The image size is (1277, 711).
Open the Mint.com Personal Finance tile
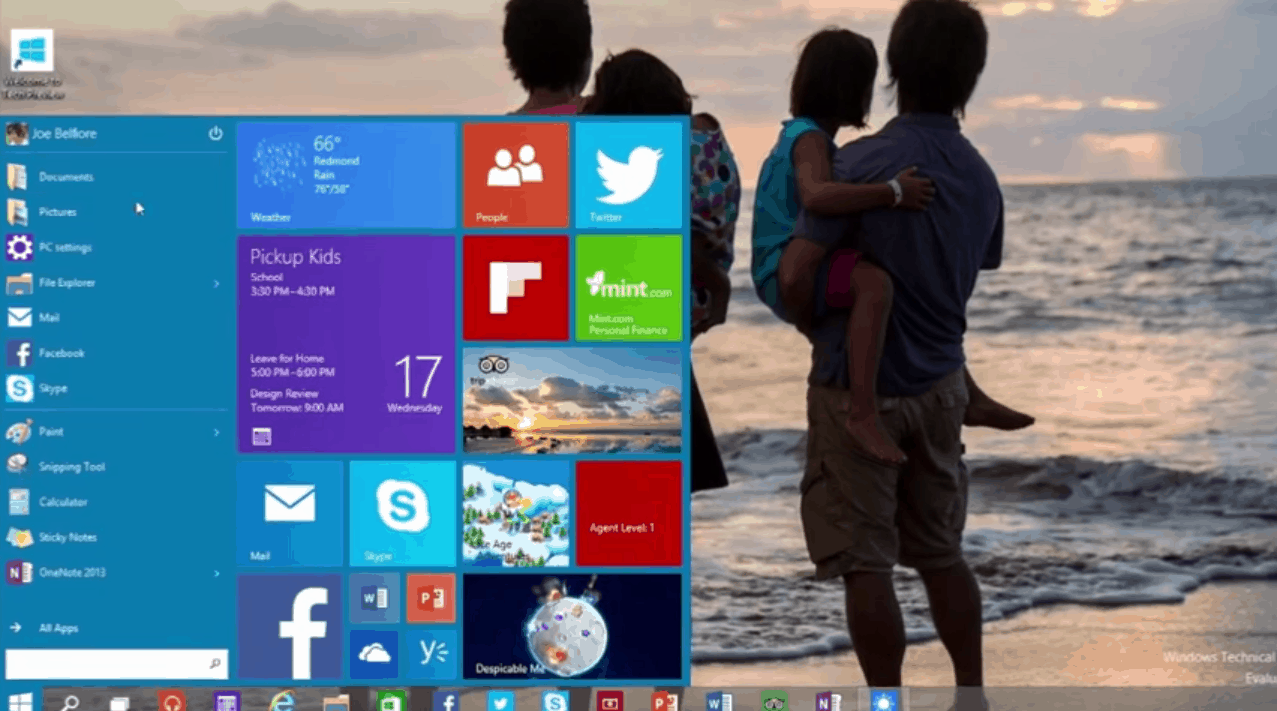tap(629, 288)
